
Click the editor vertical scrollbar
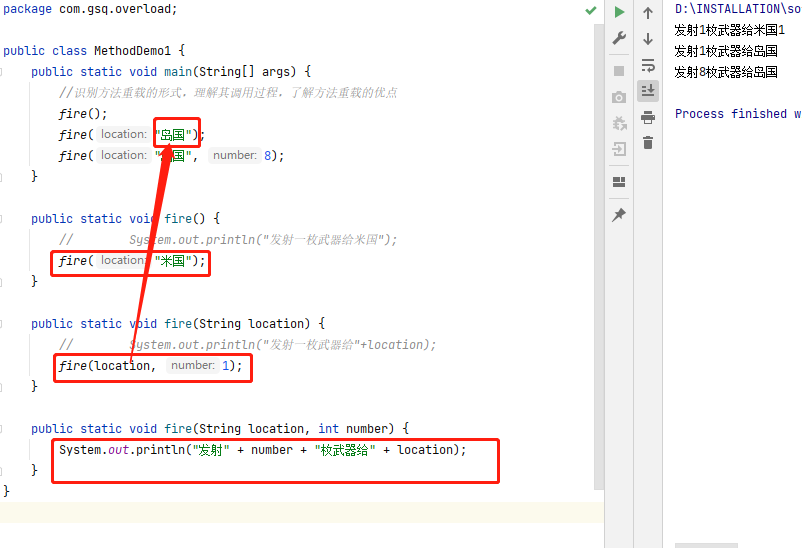tap(599, 256)
